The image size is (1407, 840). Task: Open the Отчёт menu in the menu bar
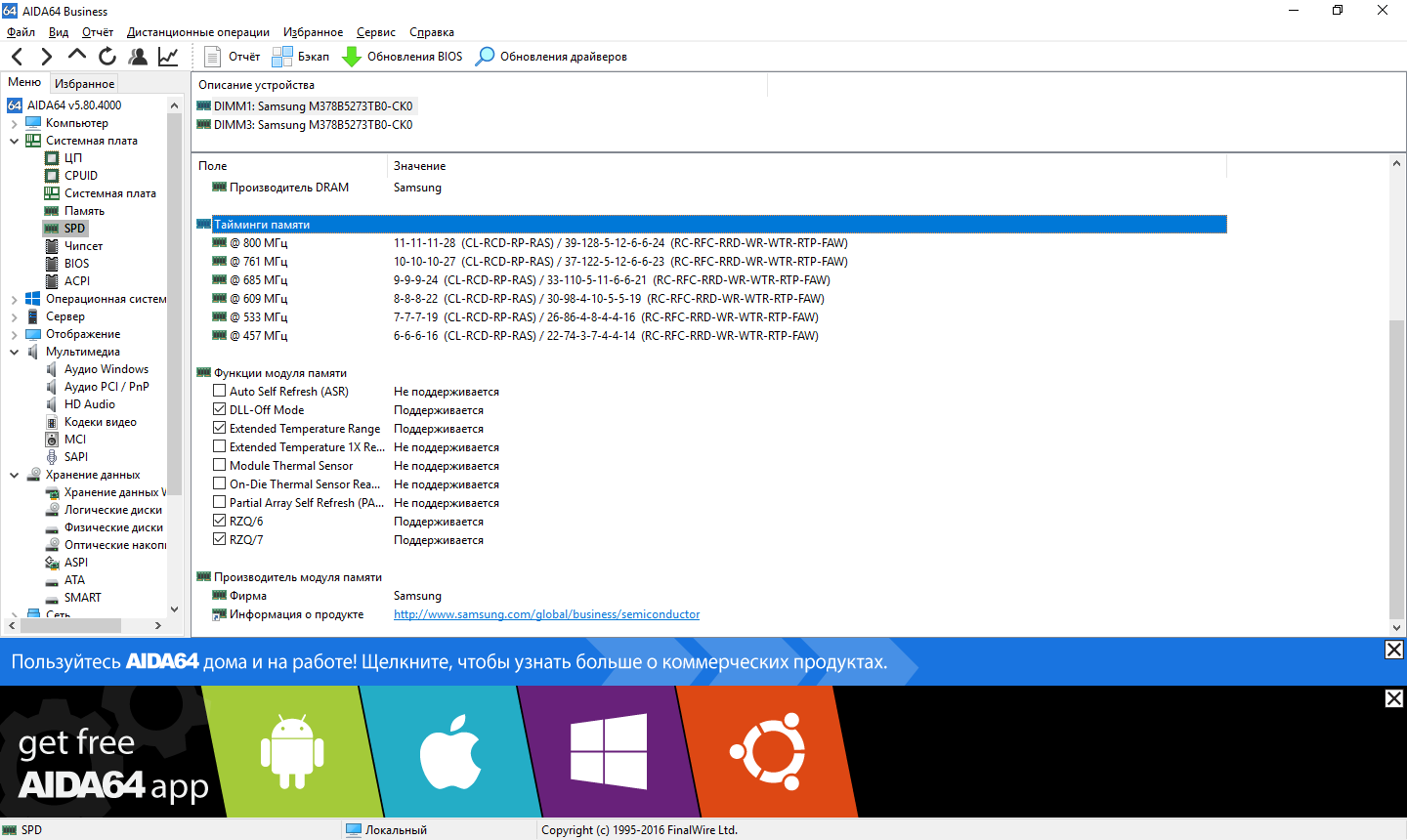click(x=98, y=32)
